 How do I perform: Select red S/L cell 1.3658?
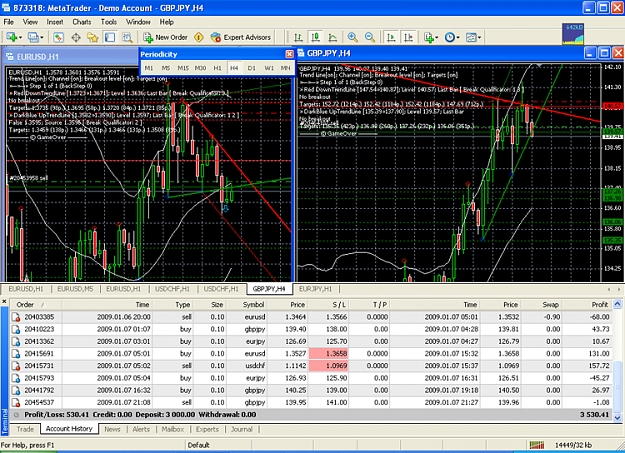(x=328, y=354)
